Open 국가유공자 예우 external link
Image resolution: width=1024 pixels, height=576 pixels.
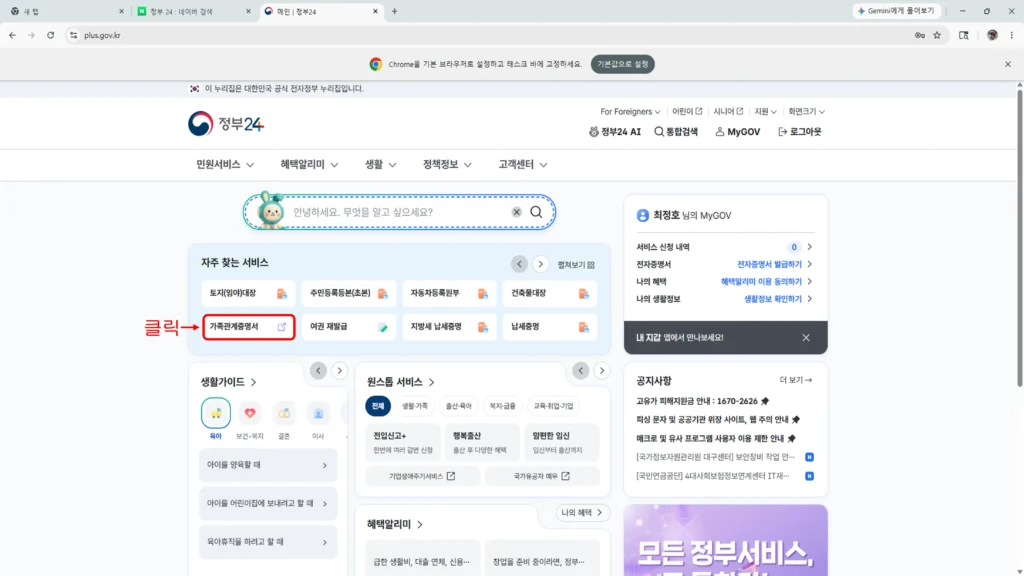(x=541, y=476)
